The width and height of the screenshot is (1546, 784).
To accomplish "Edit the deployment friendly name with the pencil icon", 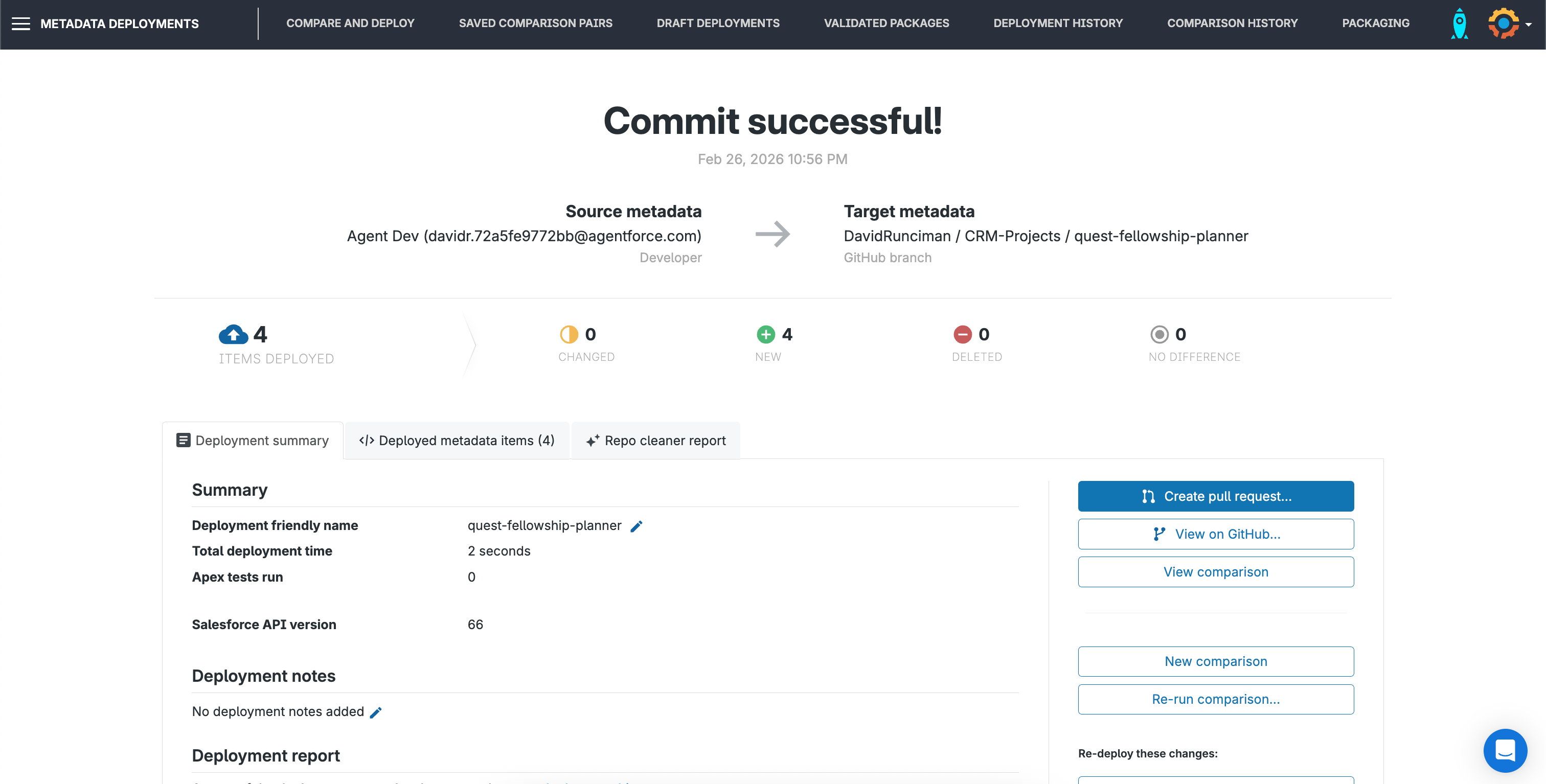I will pos(637,525).
